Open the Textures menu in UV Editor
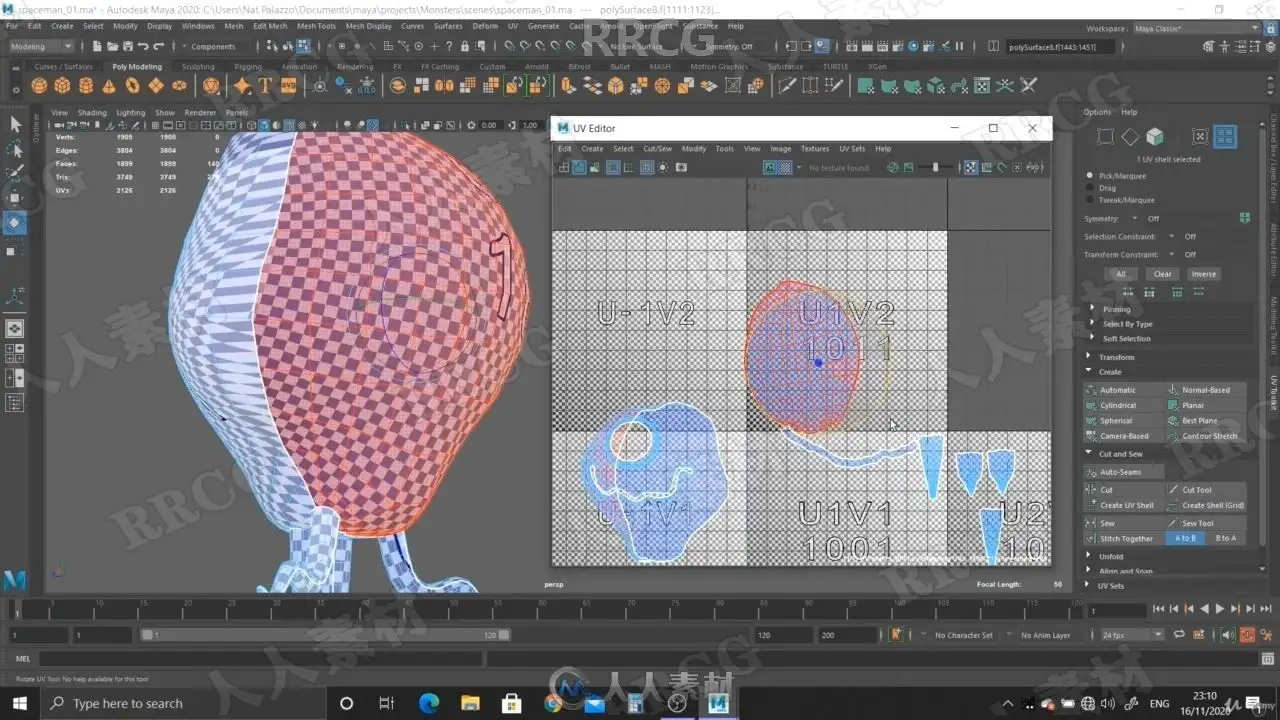 (x=815, y=149)
